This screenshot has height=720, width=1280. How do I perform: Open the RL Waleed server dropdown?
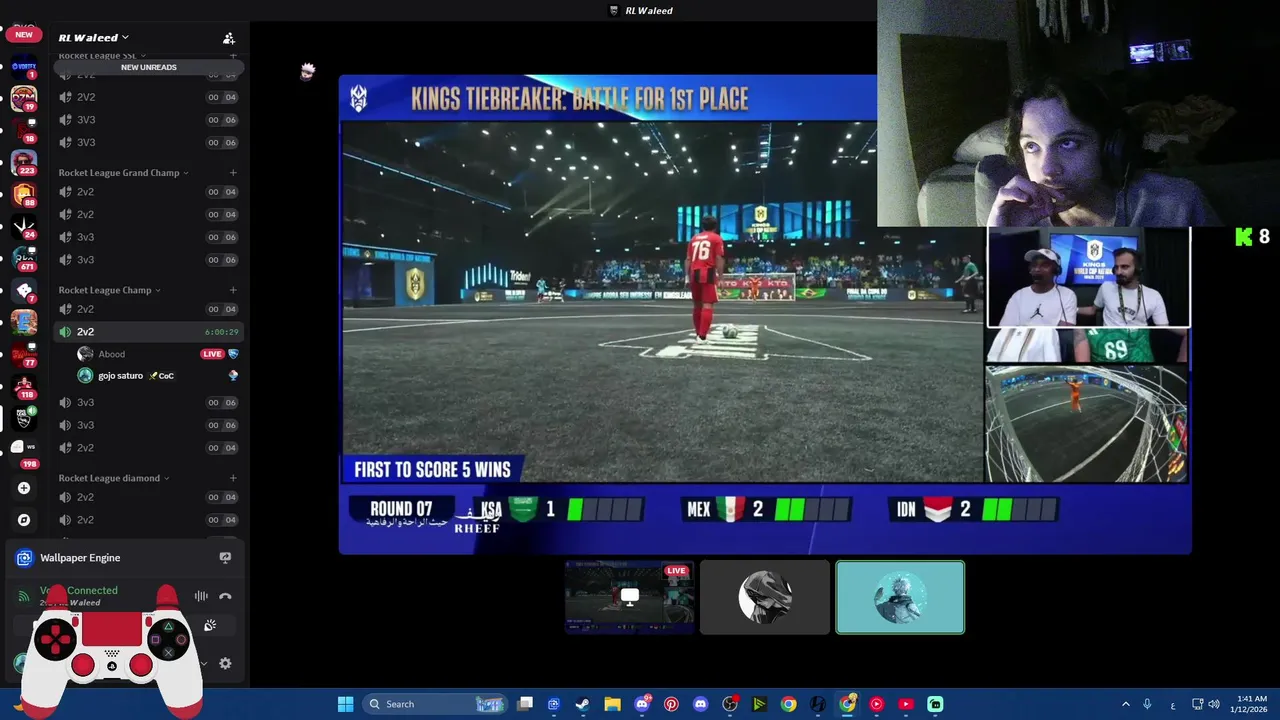coord(94,38)
